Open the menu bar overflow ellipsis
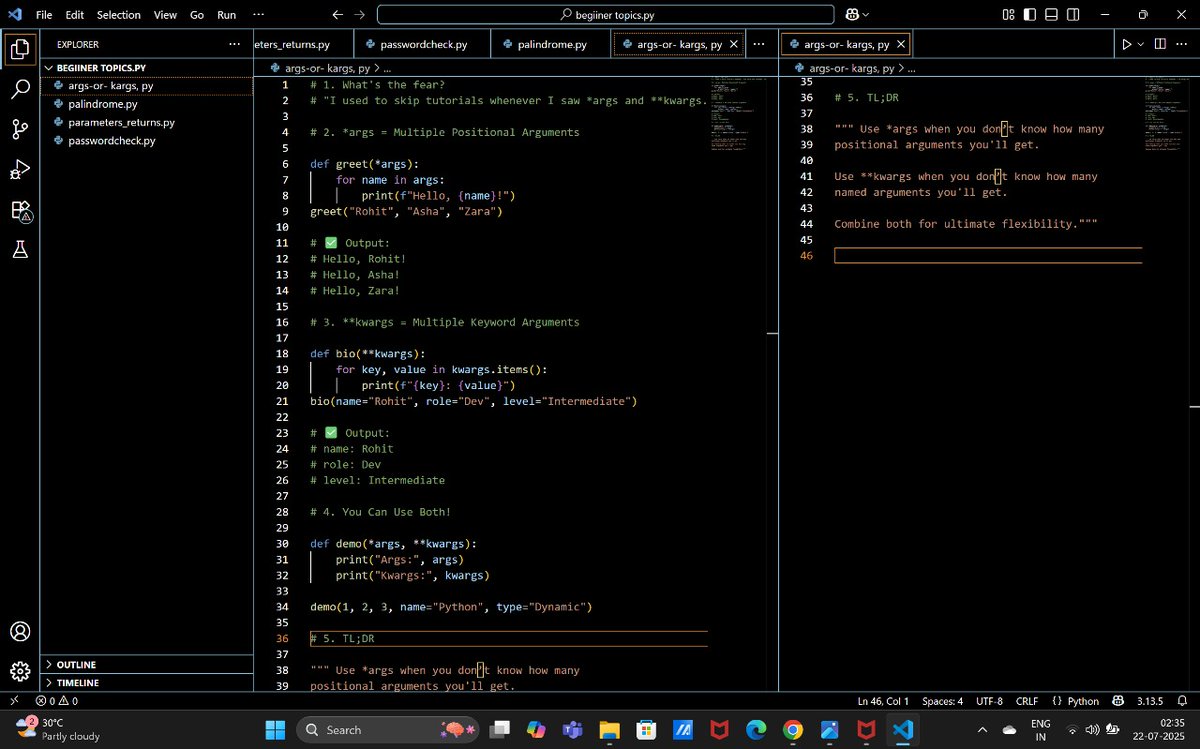 click(x=259, y=15)
